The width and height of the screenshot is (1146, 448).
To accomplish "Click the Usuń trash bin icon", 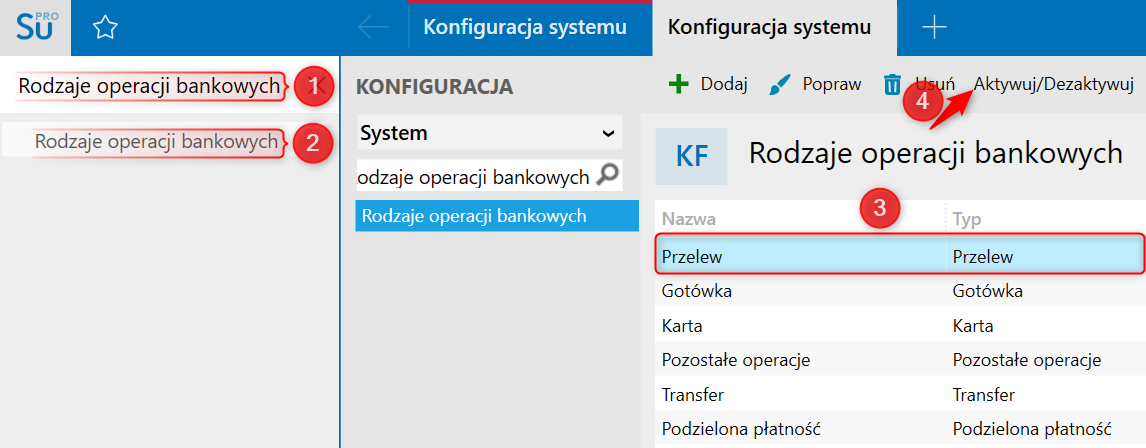I will 892,85.
